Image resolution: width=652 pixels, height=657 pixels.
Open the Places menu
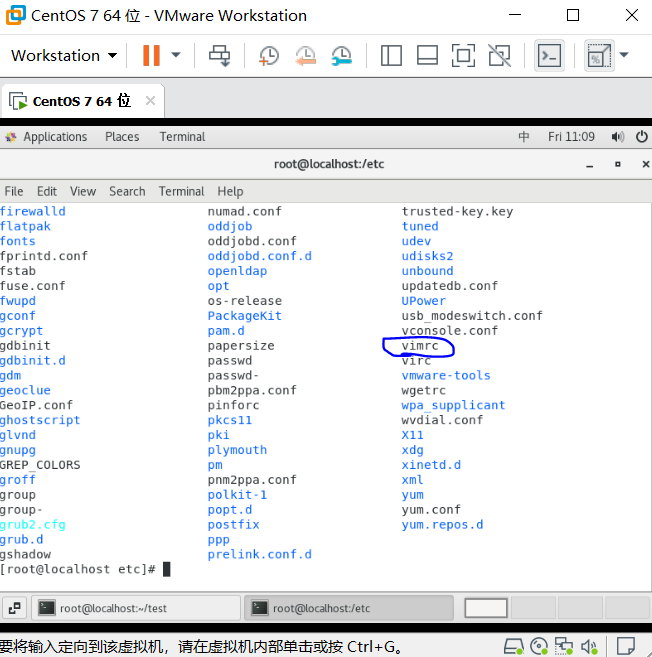pyautogui.click(x=122, y=137)
